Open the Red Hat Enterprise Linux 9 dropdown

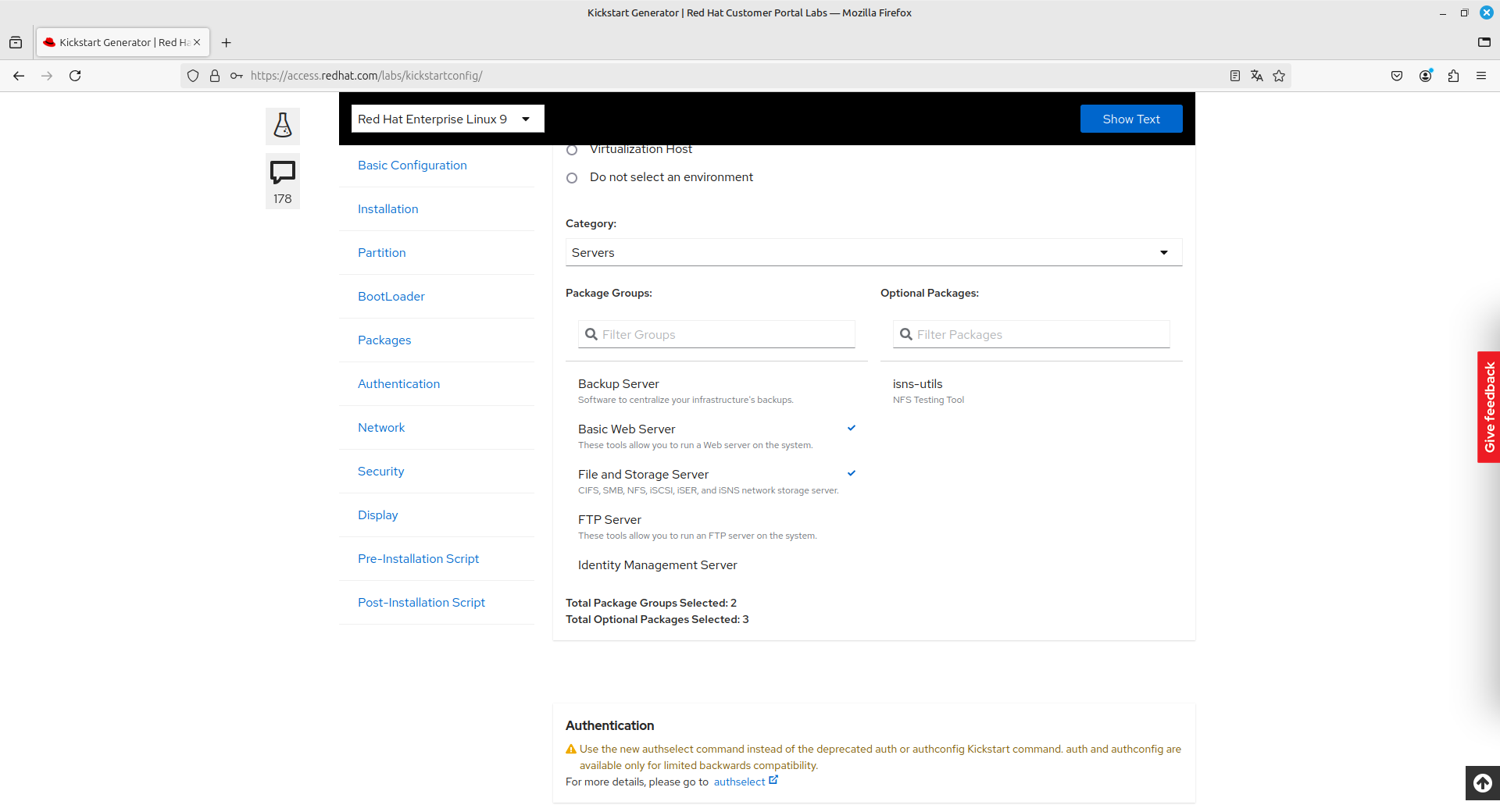point(448,119)
